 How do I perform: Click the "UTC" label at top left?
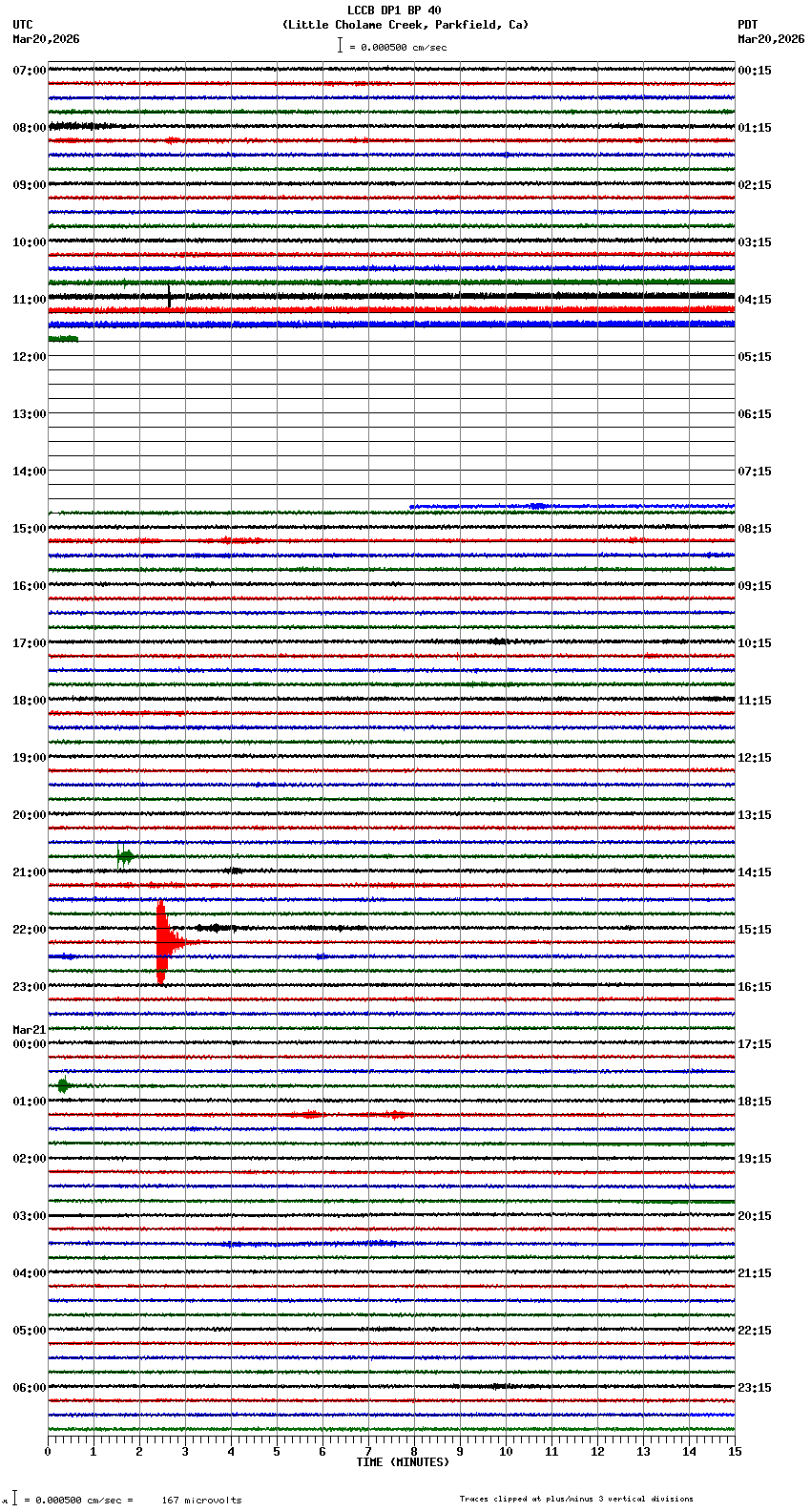[23, 25]
